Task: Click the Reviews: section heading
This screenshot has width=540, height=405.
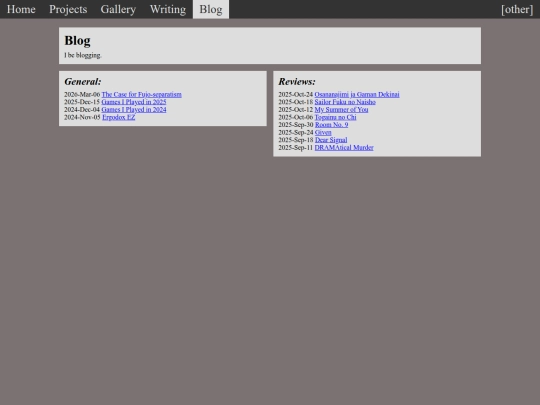Action: click(297, 82)
